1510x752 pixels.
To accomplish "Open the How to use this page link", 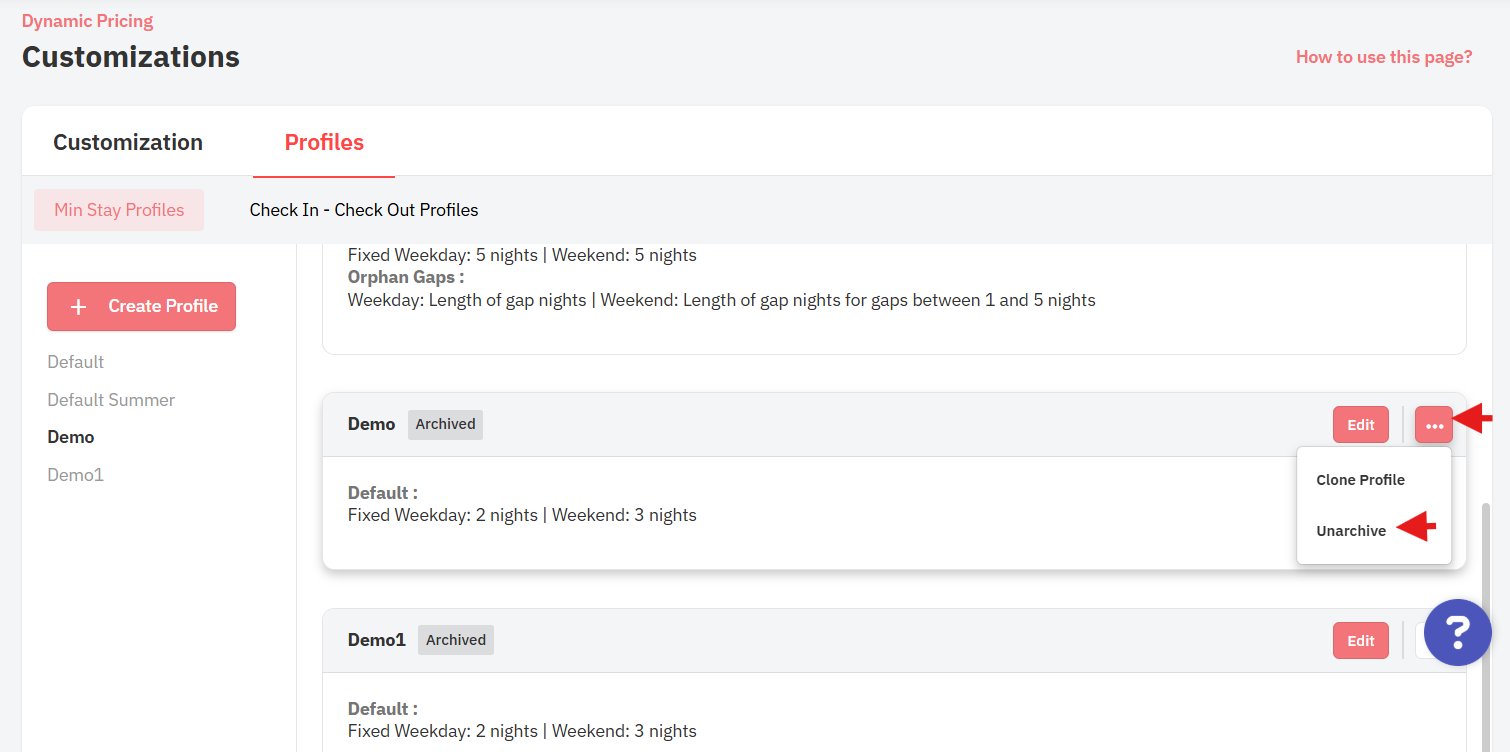I will click(1384, 57).
